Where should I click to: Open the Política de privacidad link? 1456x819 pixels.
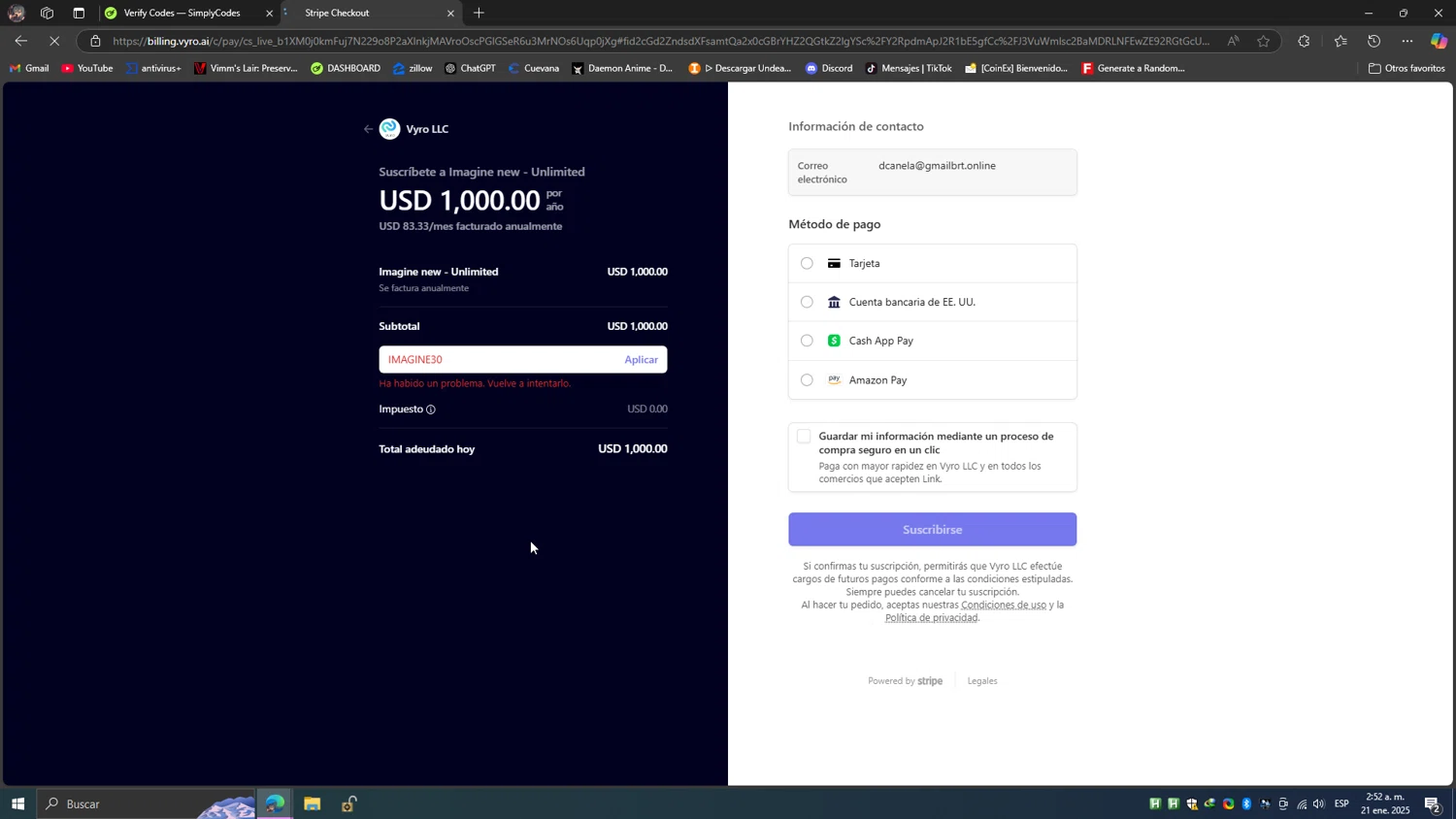click(931, 618)
